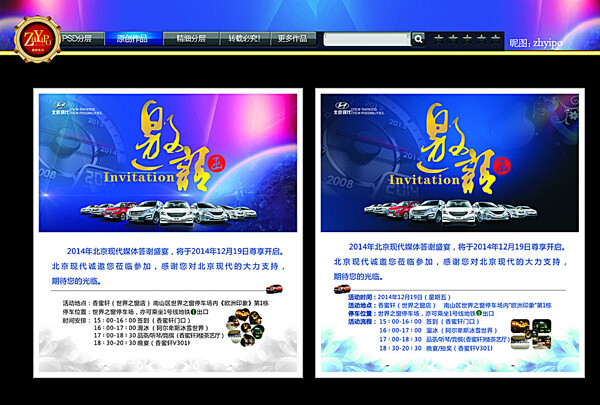This screenshot has width=600, height=405.
Task: Open the PSD分层 tab
Action: pos(80,38)
